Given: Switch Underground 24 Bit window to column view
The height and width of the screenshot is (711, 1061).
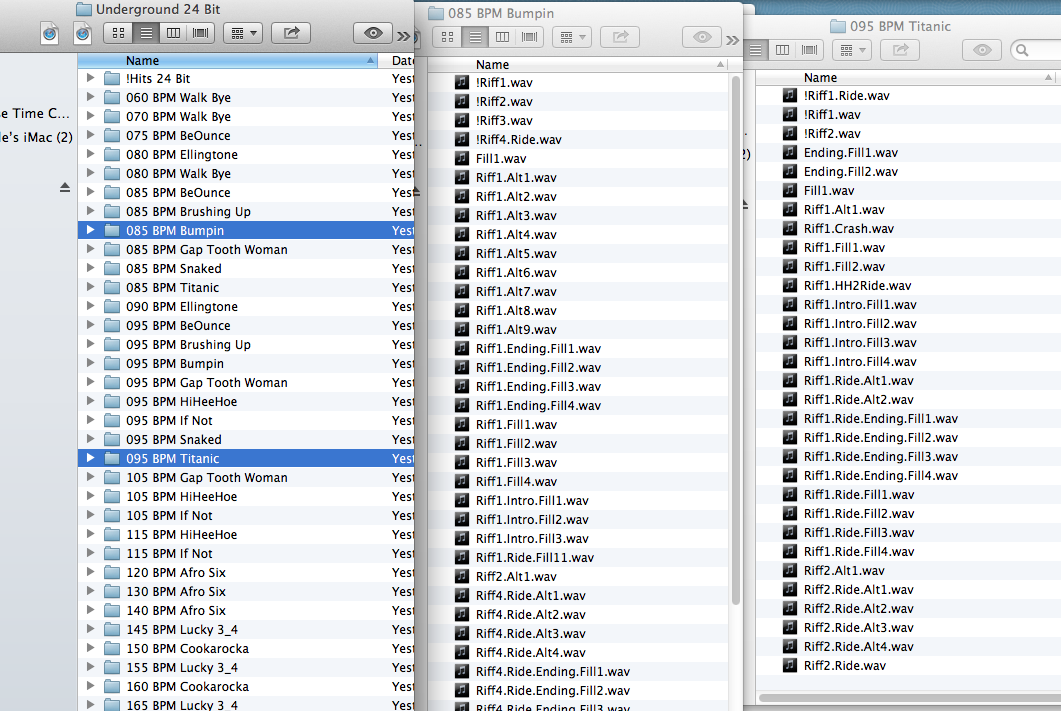Looking at the screenshot, I should coord(173,33).
